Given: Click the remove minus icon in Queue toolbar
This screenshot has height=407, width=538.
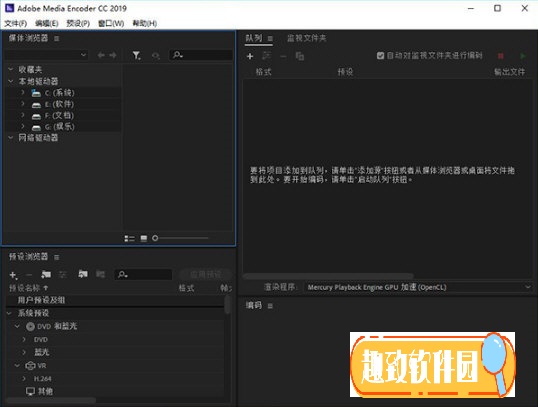Looking at the screenshot, I should click(x=283, y=56).
